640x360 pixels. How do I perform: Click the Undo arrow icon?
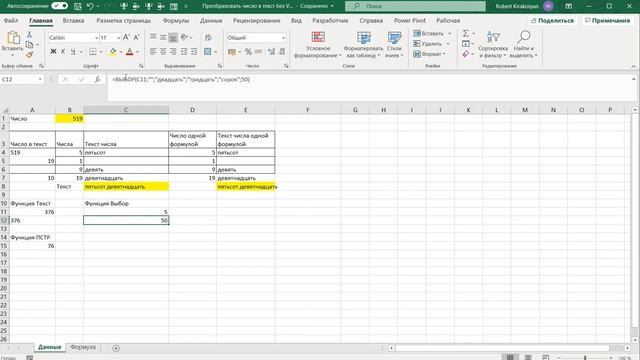click(90, 6)
